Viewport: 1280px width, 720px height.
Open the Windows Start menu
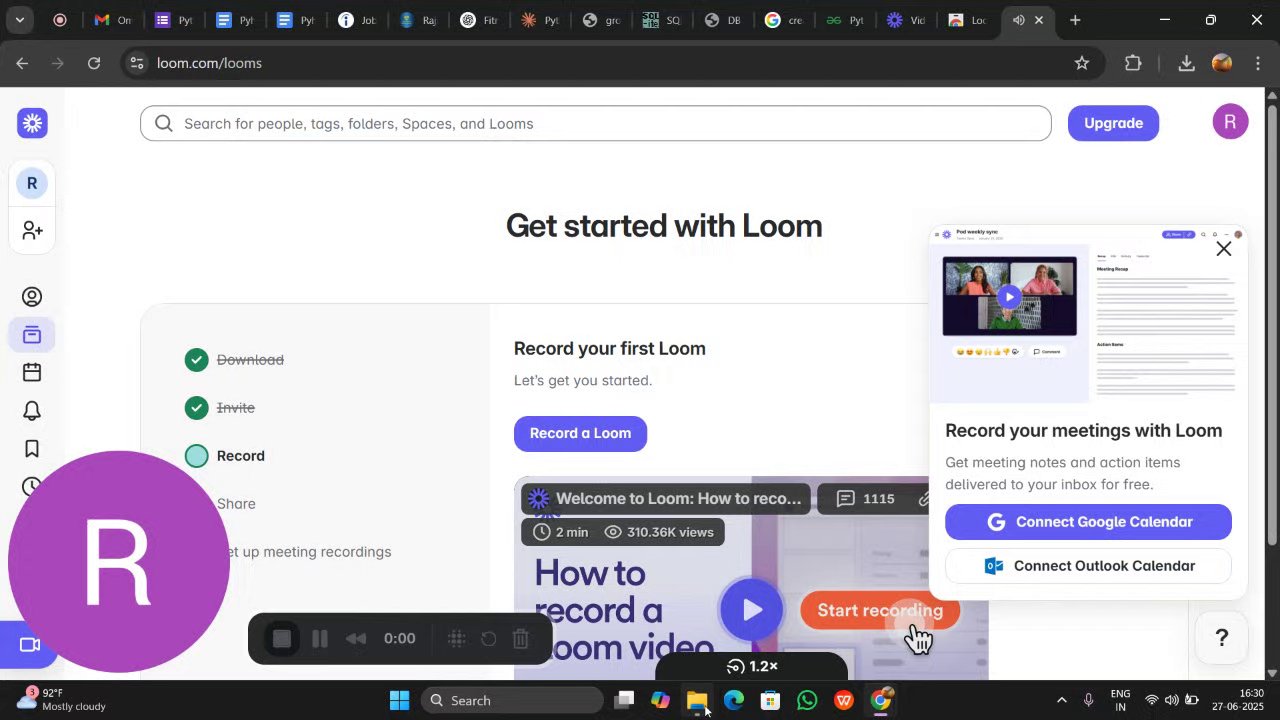tap(399, 700)
